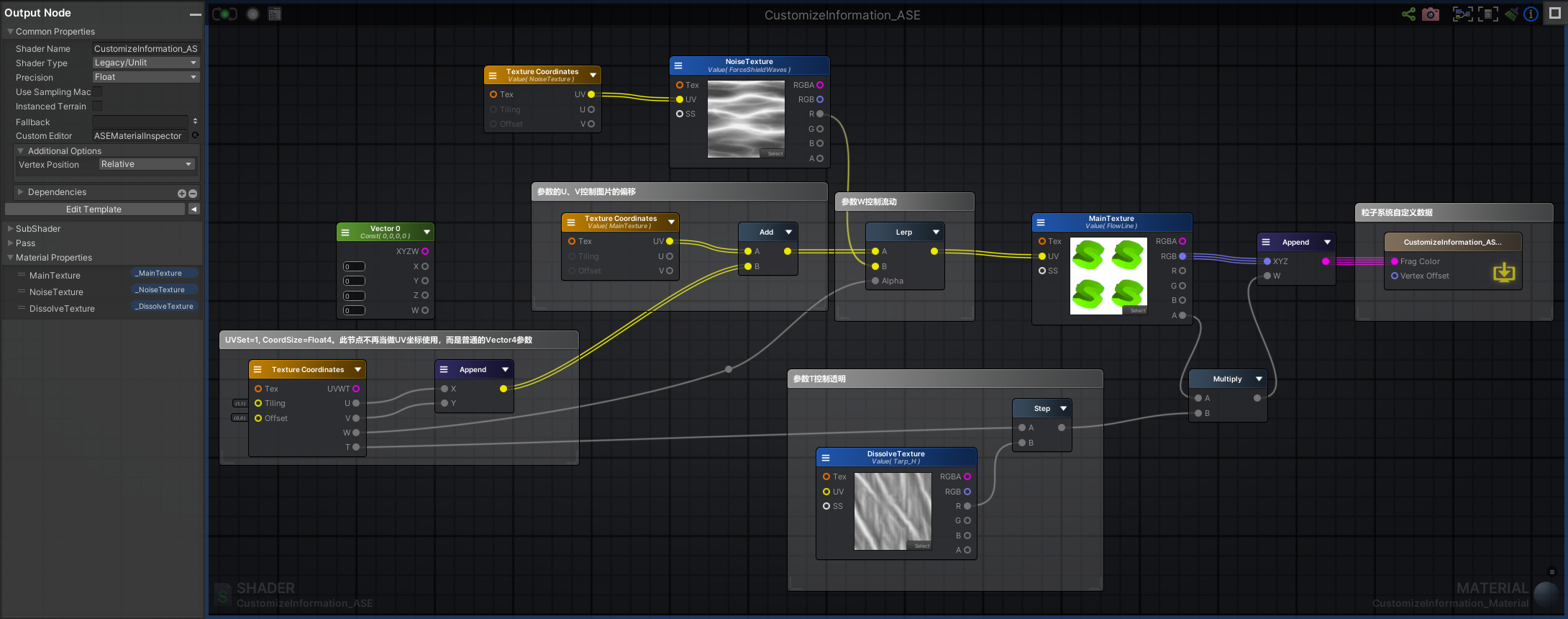
Task: Open the NoiseTexture node hamburger menu
Action: tap(678, 65)
